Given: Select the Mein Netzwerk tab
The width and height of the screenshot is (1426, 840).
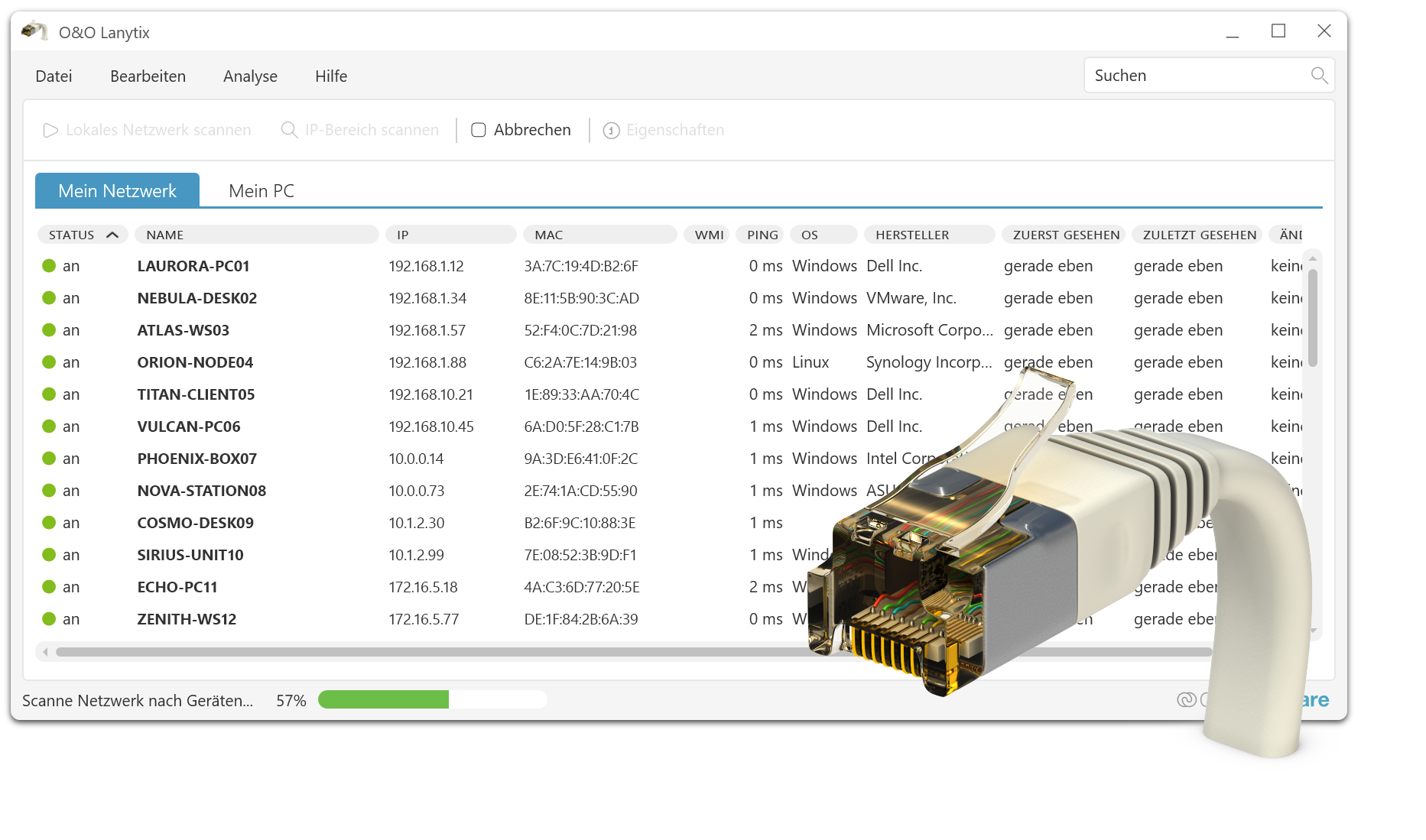Looking at the screenshot, I should [x=118, y=191].
